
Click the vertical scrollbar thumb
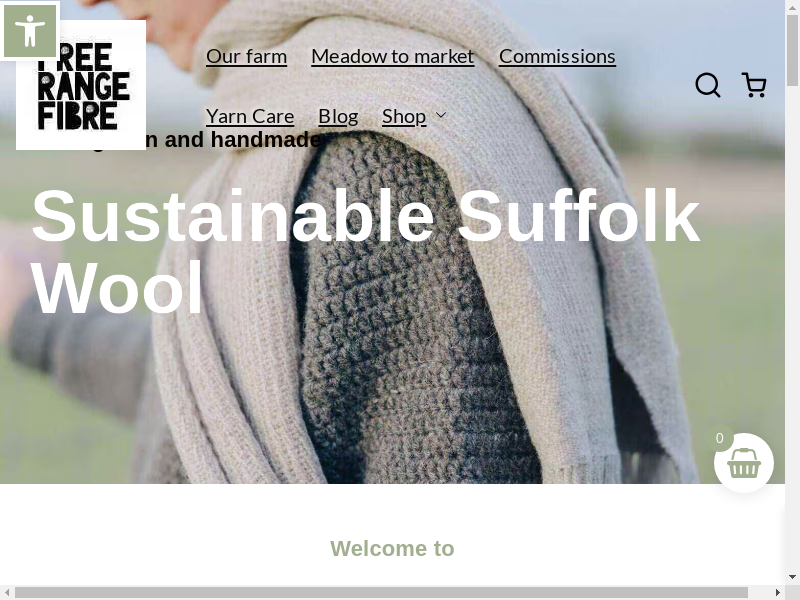coord(792,50)
